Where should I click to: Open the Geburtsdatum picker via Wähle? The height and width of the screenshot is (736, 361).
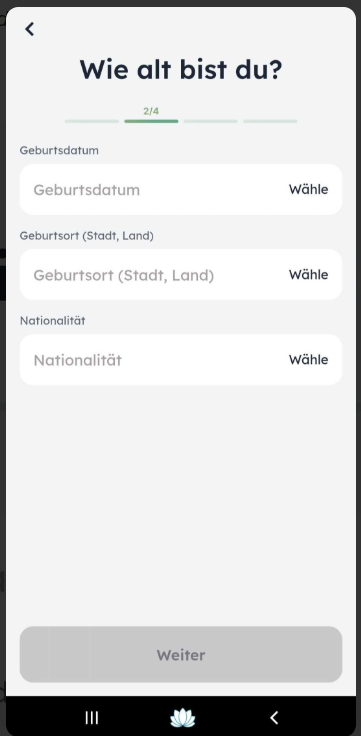[x=308, y=190]
